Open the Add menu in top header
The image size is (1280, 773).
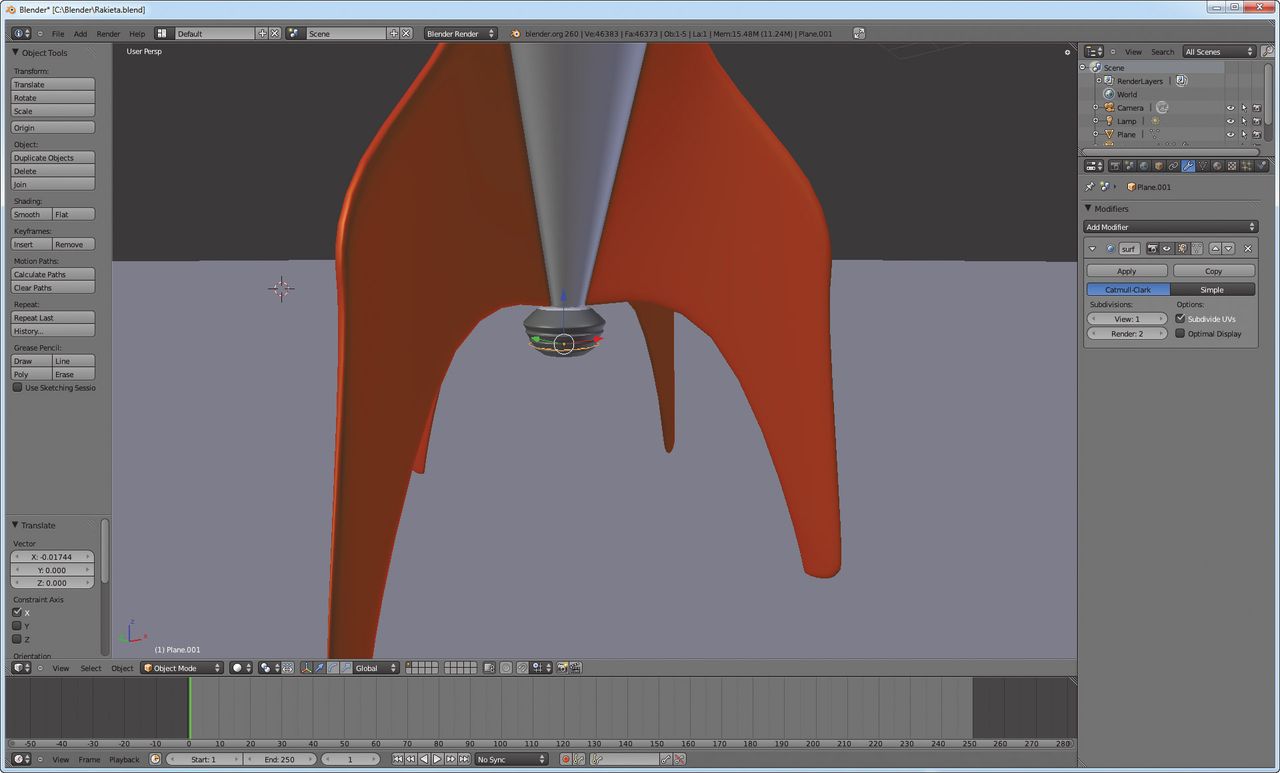point(80,33)
